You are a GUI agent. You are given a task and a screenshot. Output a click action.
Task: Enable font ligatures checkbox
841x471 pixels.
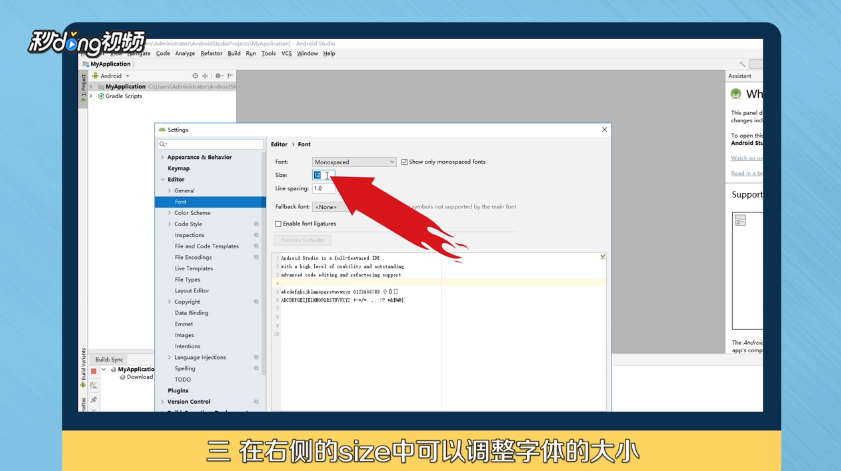[x=278, y=224]
